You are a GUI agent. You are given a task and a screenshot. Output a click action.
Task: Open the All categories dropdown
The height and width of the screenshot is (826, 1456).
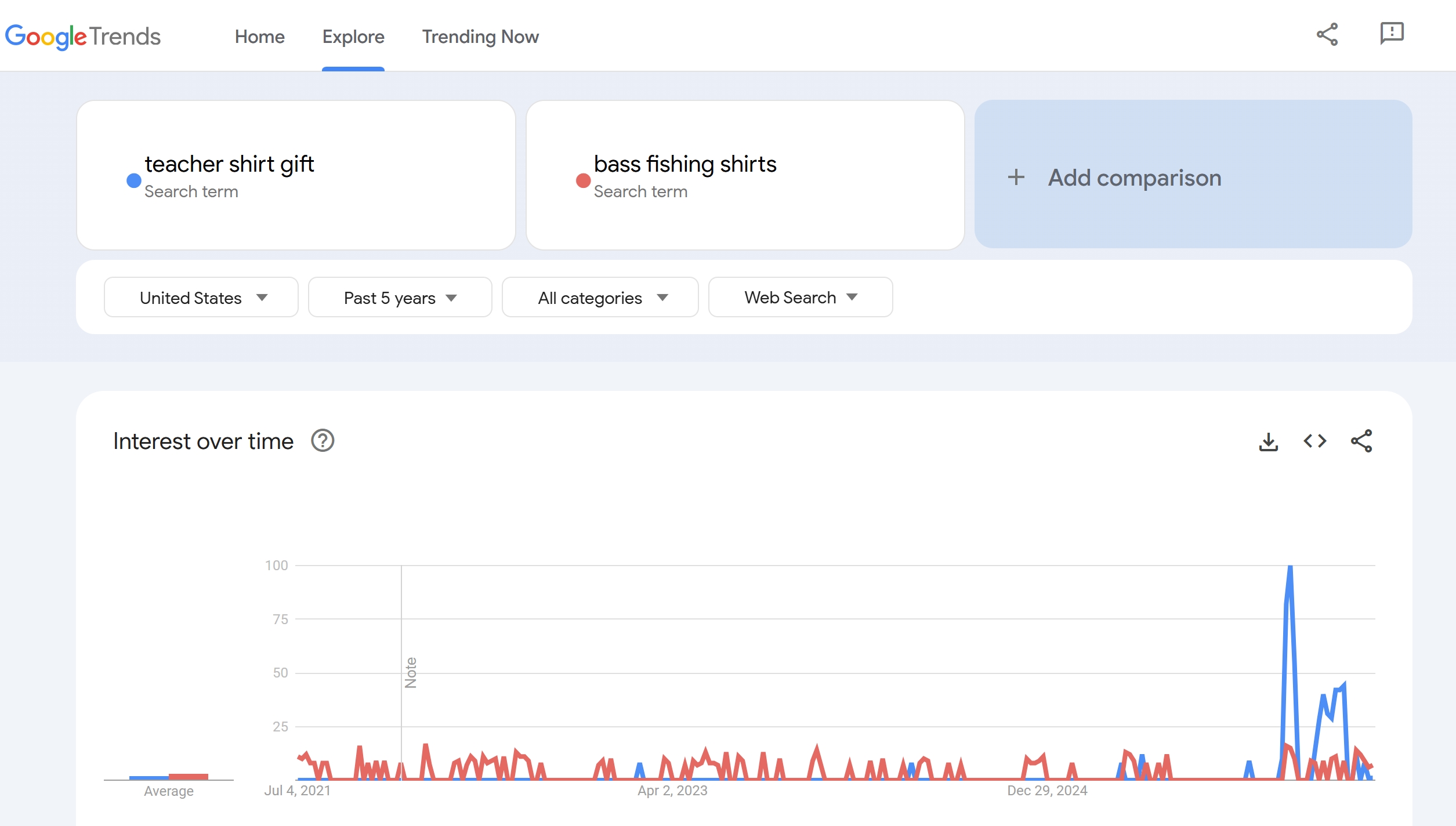point(600,297)
